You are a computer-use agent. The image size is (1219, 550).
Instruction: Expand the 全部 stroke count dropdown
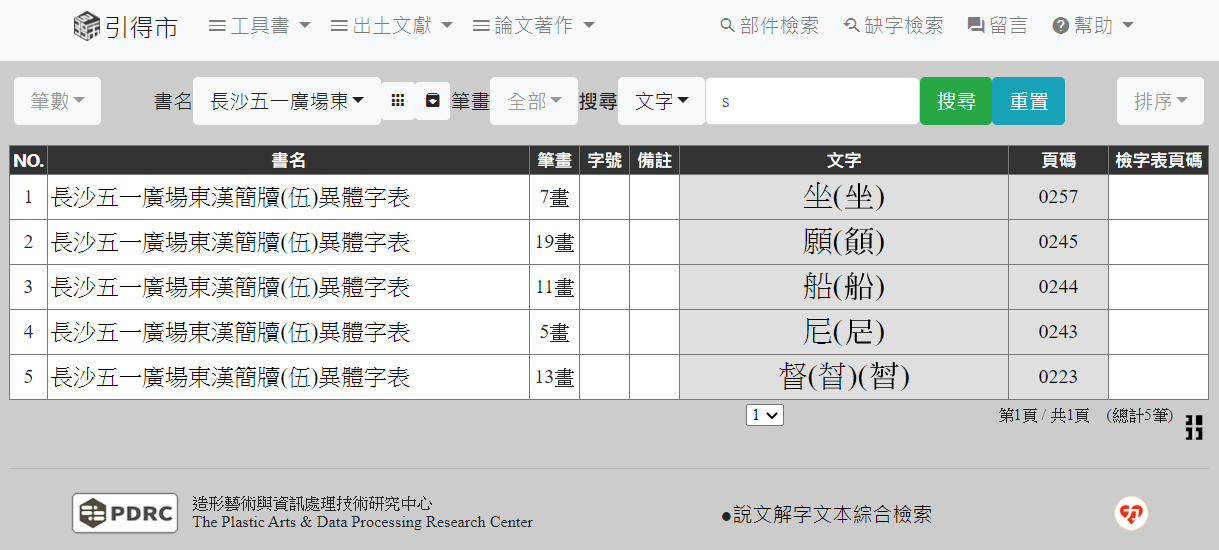pyautogui.click(x=534, y=101)
